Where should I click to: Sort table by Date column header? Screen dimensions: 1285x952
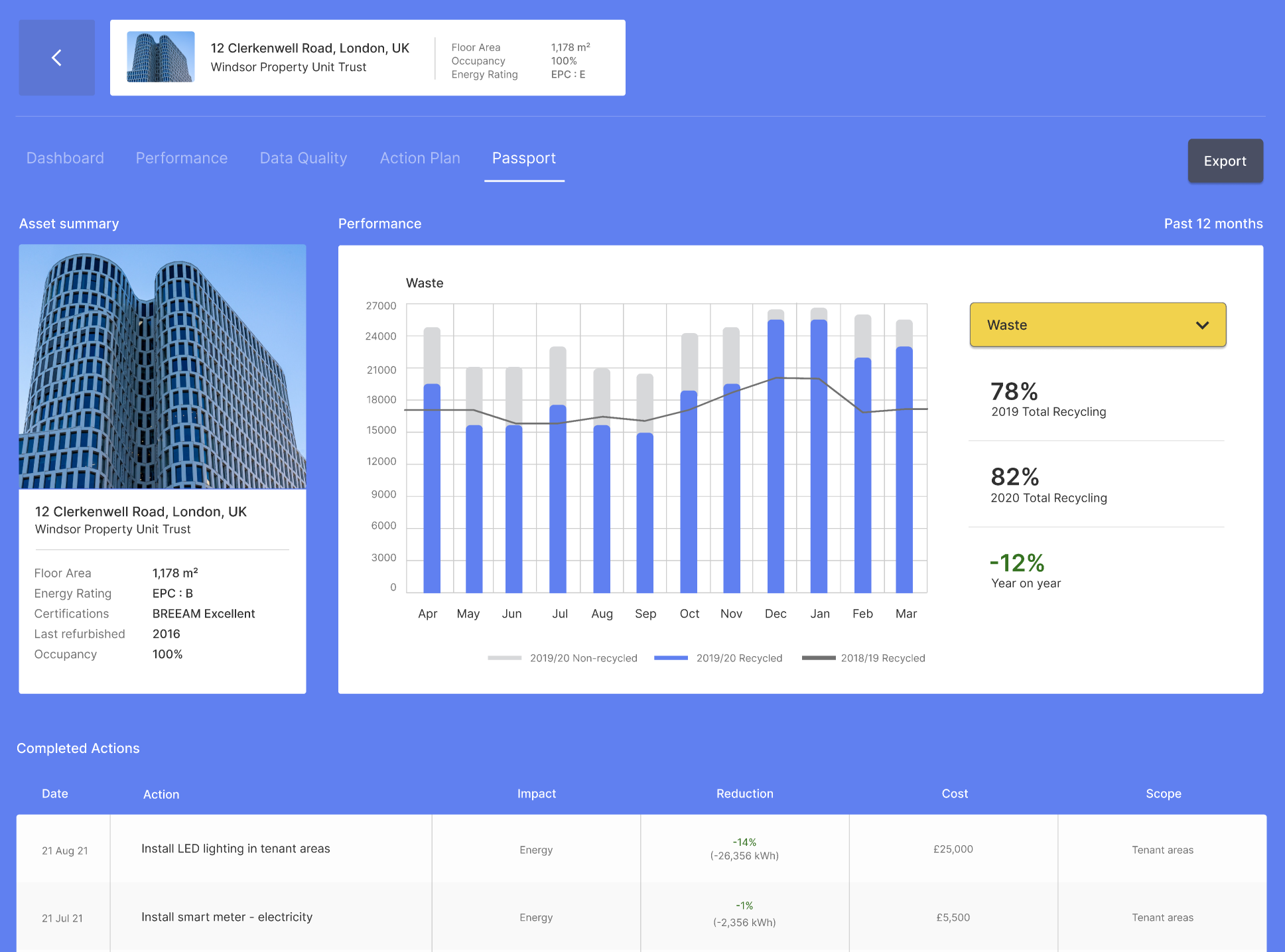(55, 793)
